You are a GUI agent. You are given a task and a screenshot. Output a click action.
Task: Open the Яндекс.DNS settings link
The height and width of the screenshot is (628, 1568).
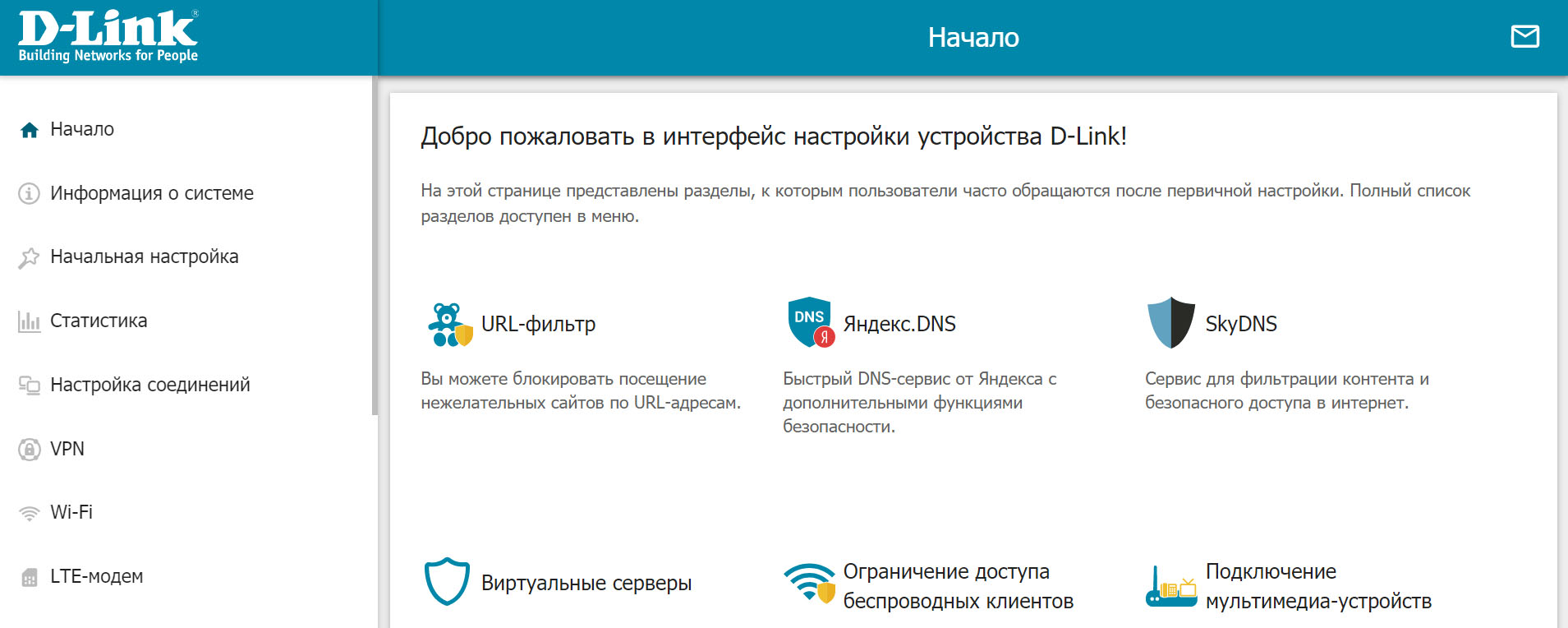[899, 325]
